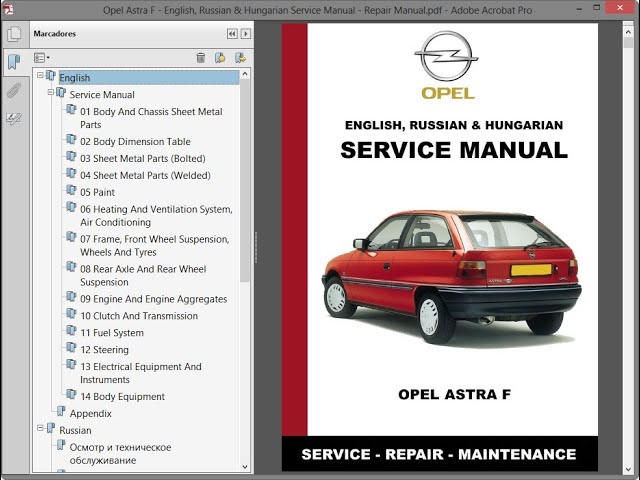Click bookmark icon beside 12 Steering
Screen dimensions: 640x480
[71, 348]
